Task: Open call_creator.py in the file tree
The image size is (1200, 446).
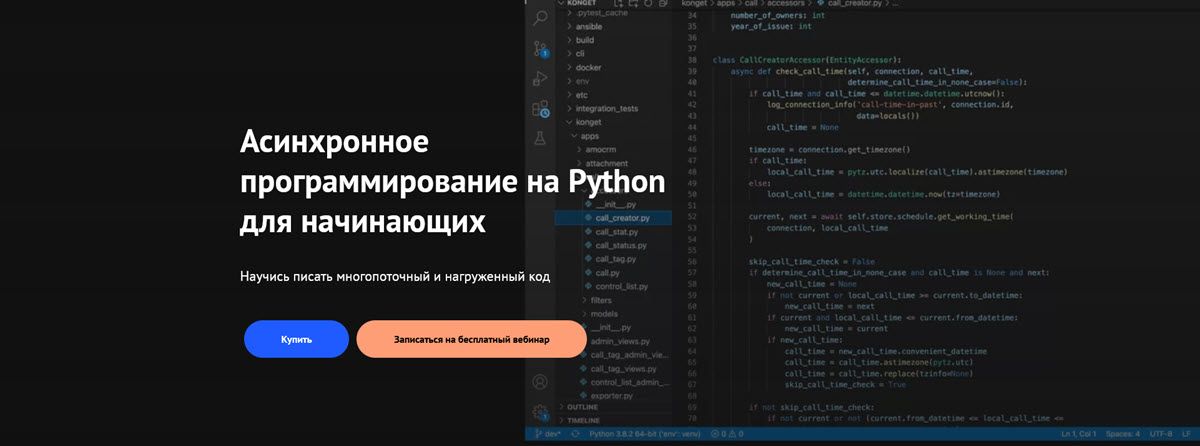Action: [x=613, y=218]
